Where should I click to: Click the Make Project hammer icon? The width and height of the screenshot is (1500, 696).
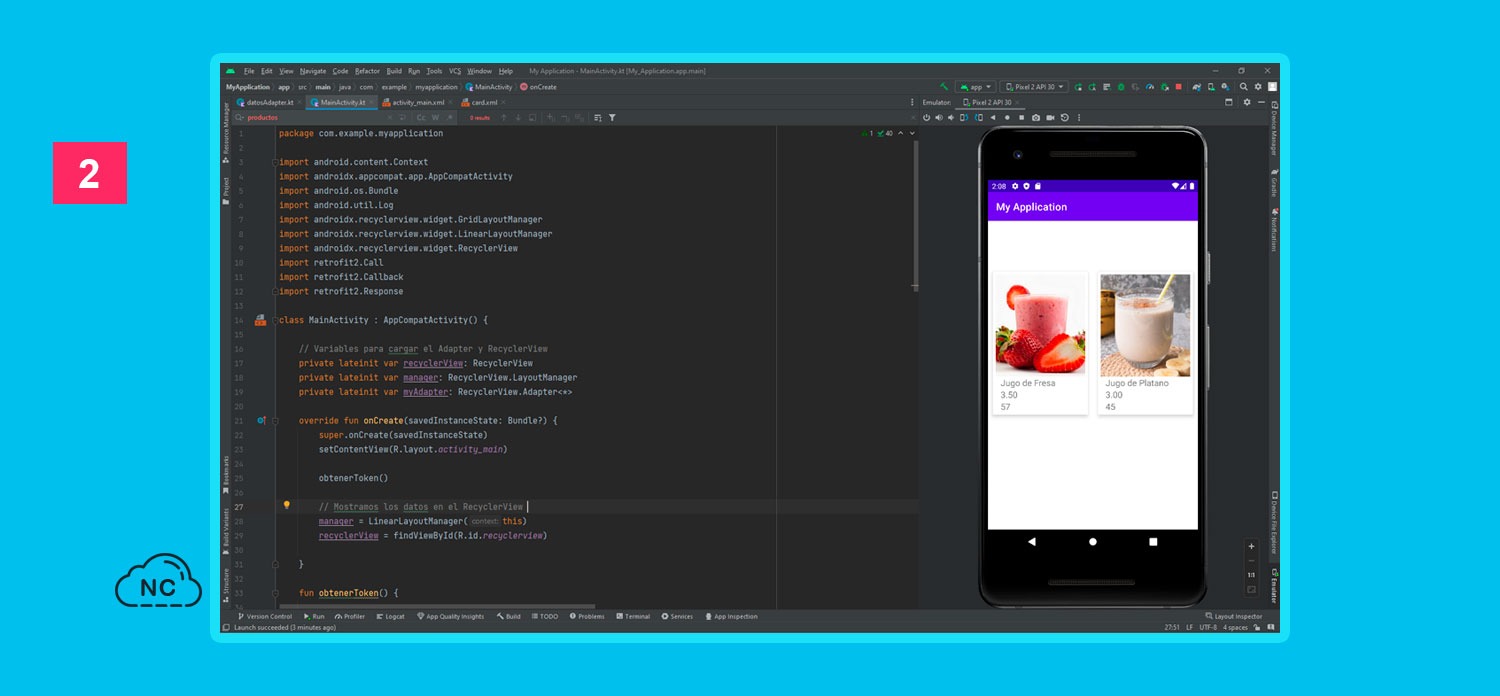click(x=944, y=87)
